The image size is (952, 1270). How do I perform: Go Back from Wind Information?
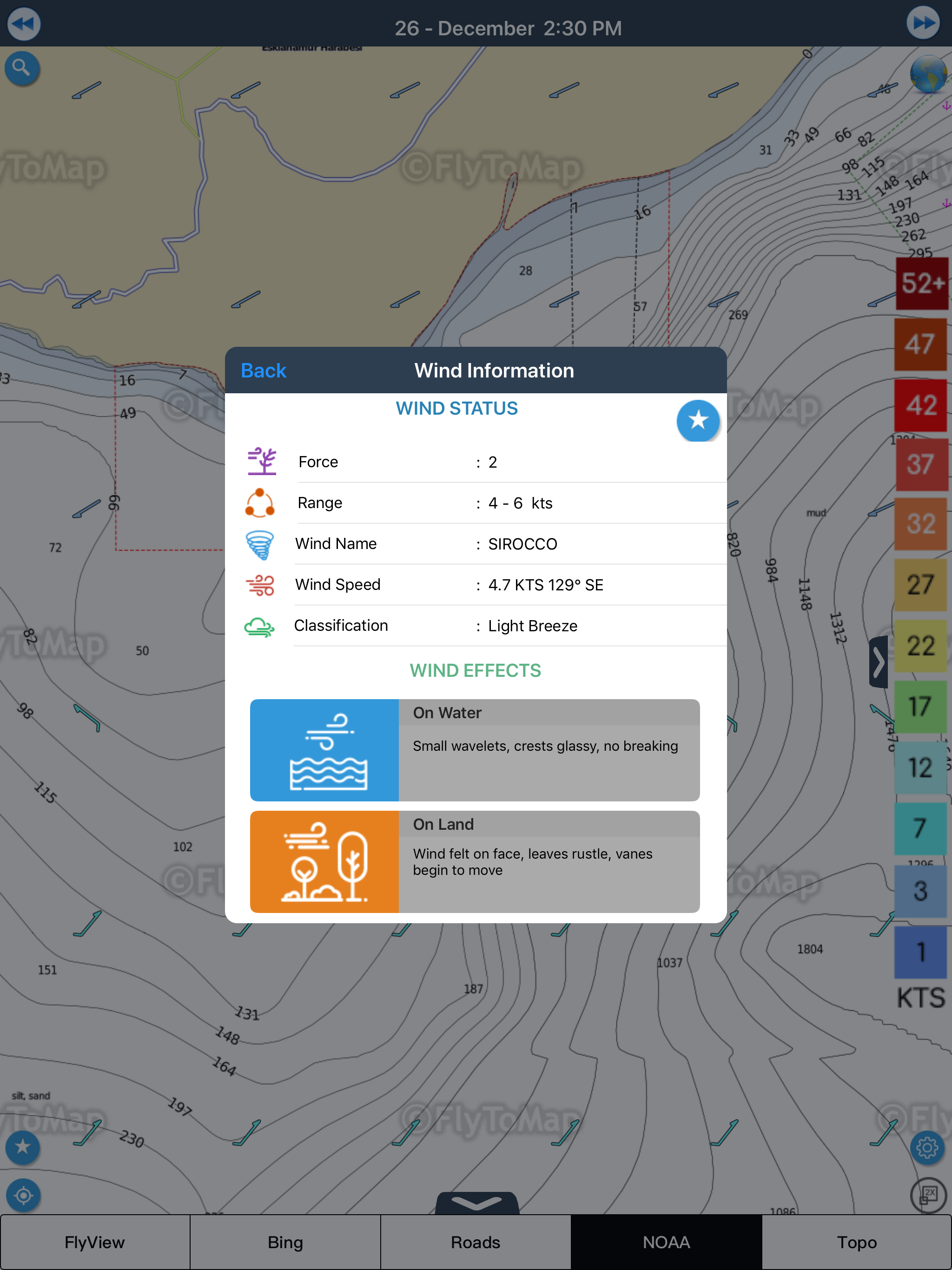[264, 370]
